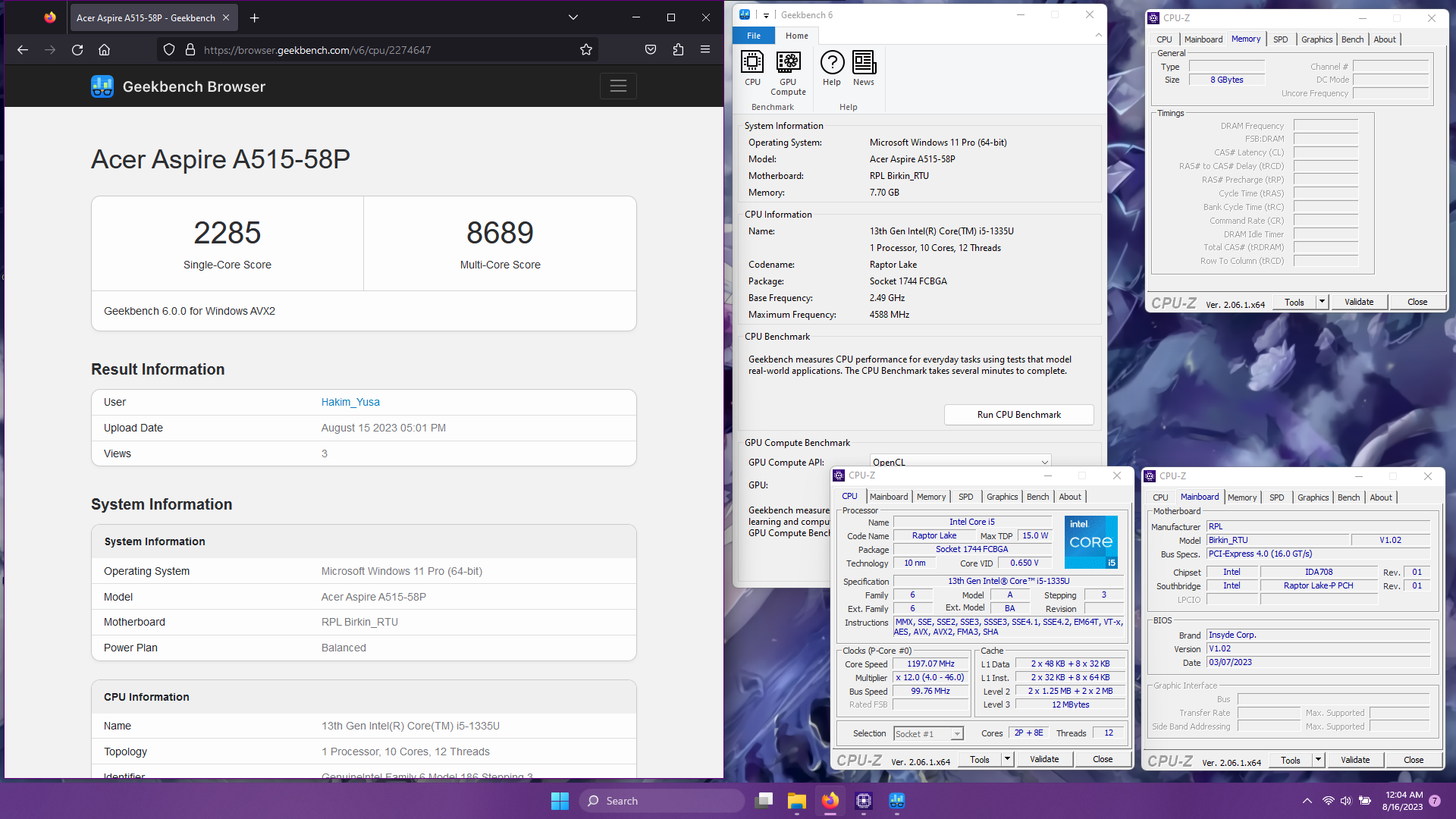Go back in the Firefox browser
The width and height of the screenshot is (1456, 819).
coord(23,50)
